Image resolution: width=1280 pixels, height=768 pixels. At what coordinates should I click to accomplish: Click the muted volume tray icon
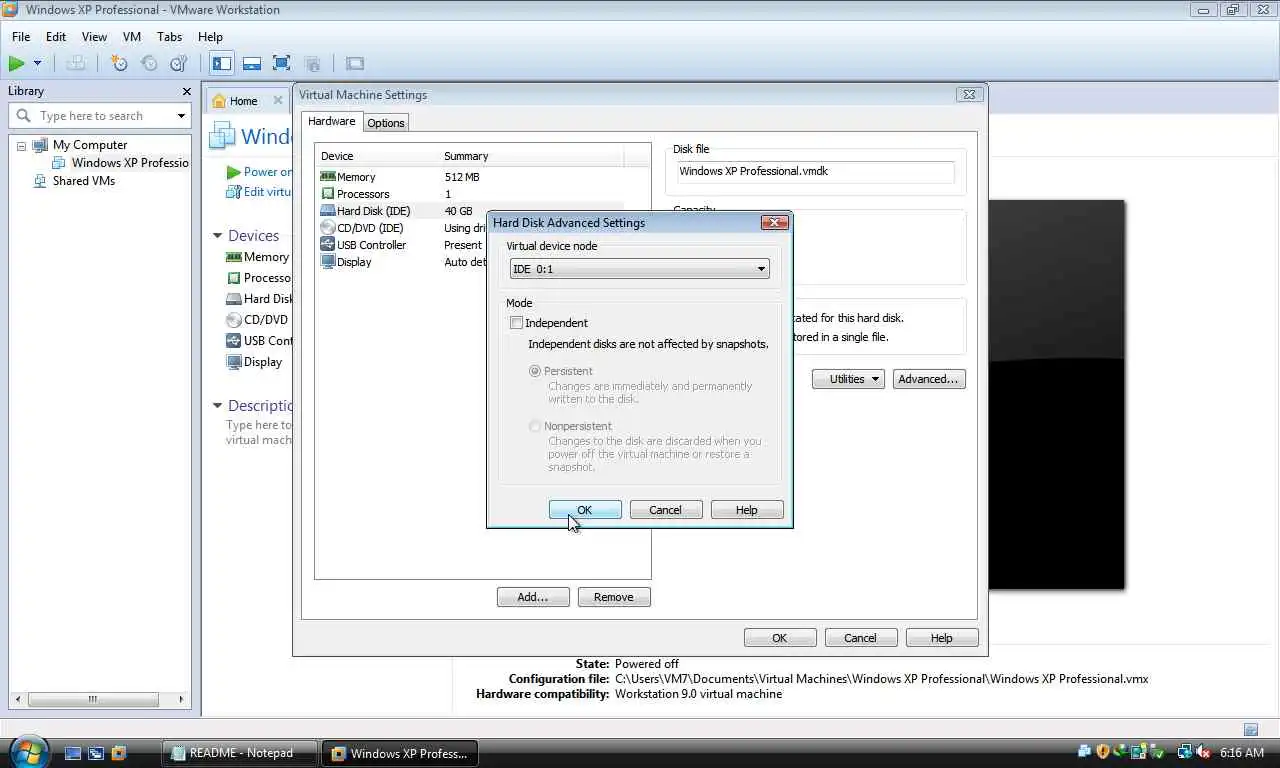(x=1203, y=752)
